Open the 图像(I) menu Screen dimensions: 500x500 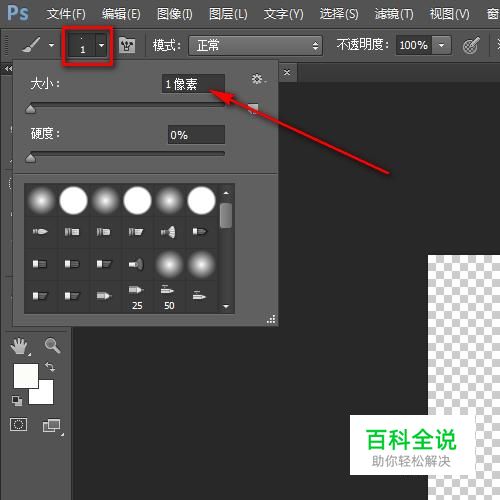pos(175,14)
